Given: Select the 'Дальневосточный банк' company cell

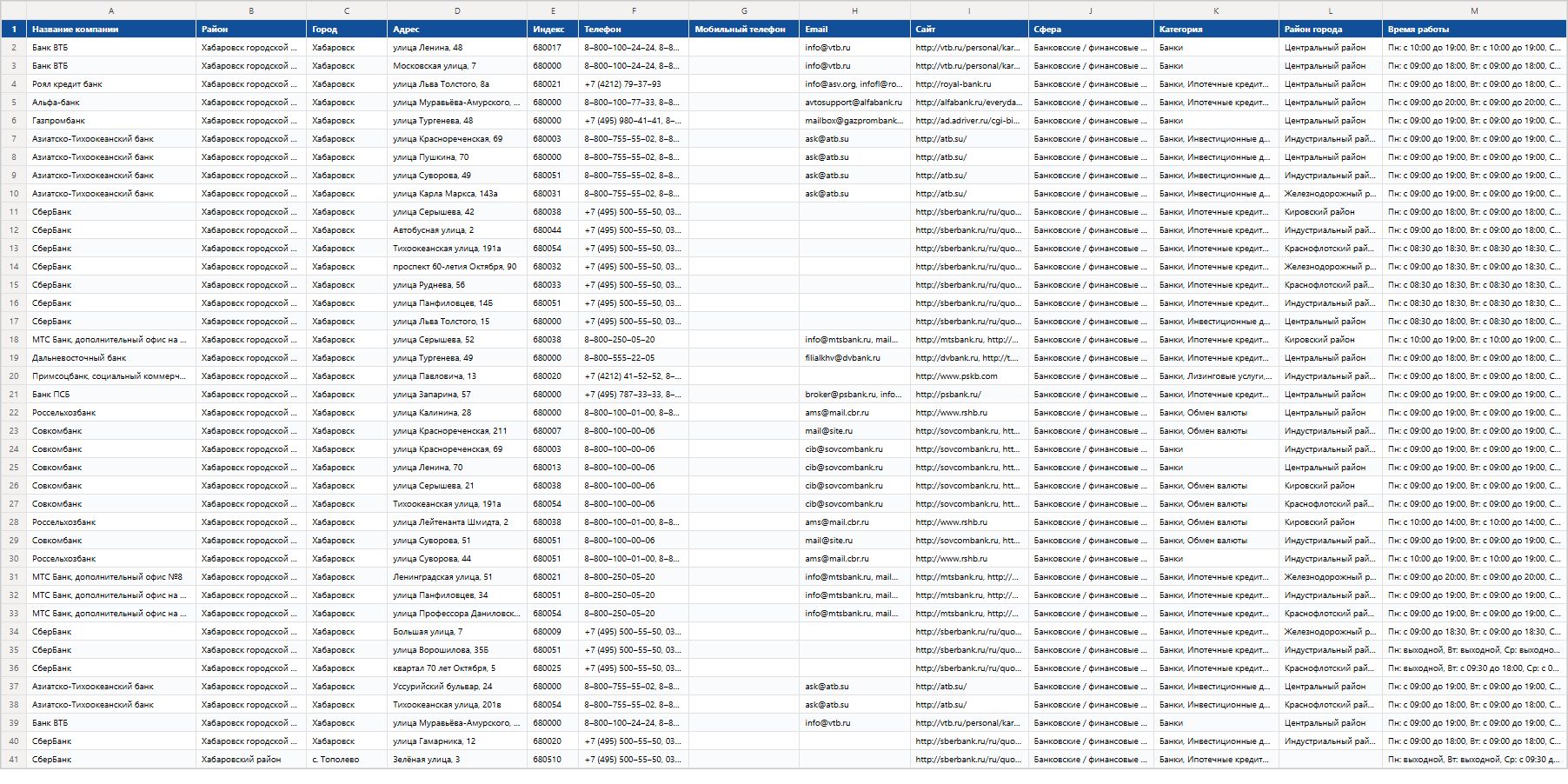Looking at the screenshot, I should (111, 358).
